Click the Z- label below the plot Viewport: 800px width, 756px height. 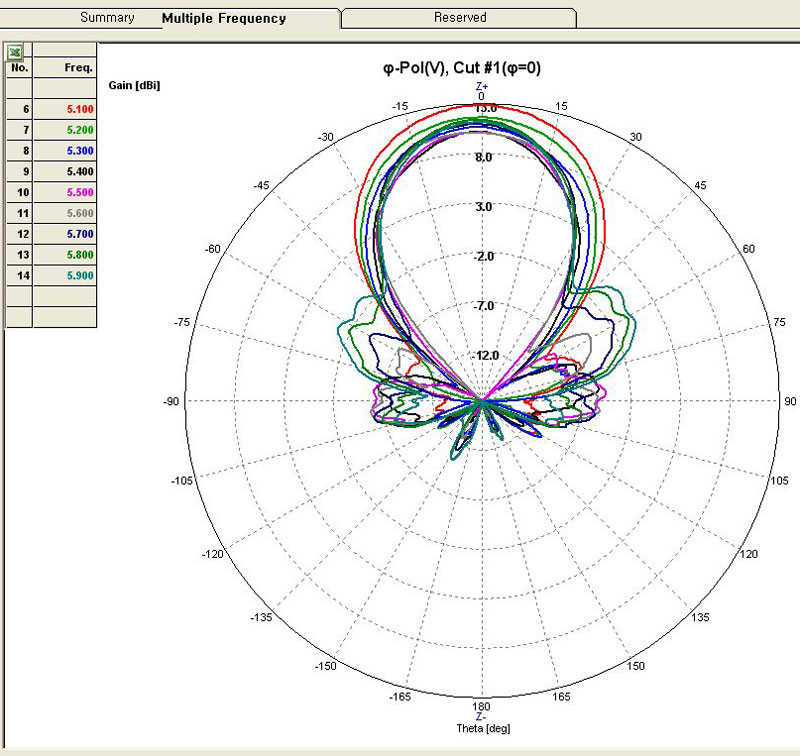pos(481,717)
